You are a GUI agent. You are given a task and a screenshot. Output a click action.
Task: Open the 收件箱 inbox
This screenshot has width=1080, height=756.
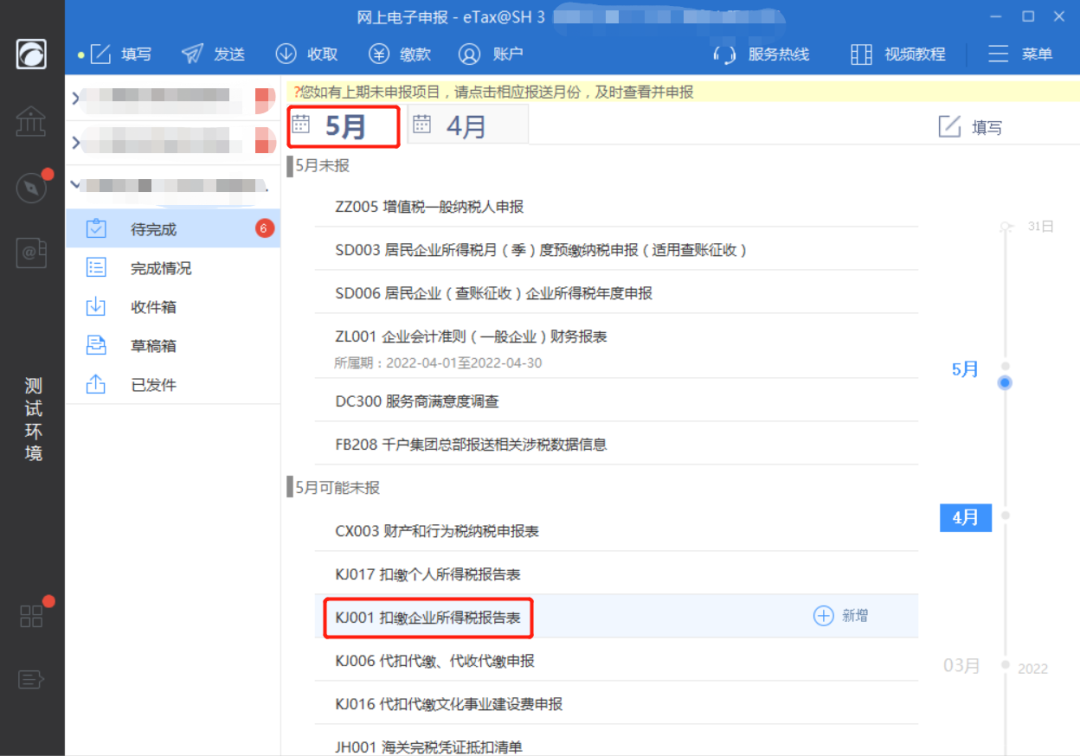point(152,306)
